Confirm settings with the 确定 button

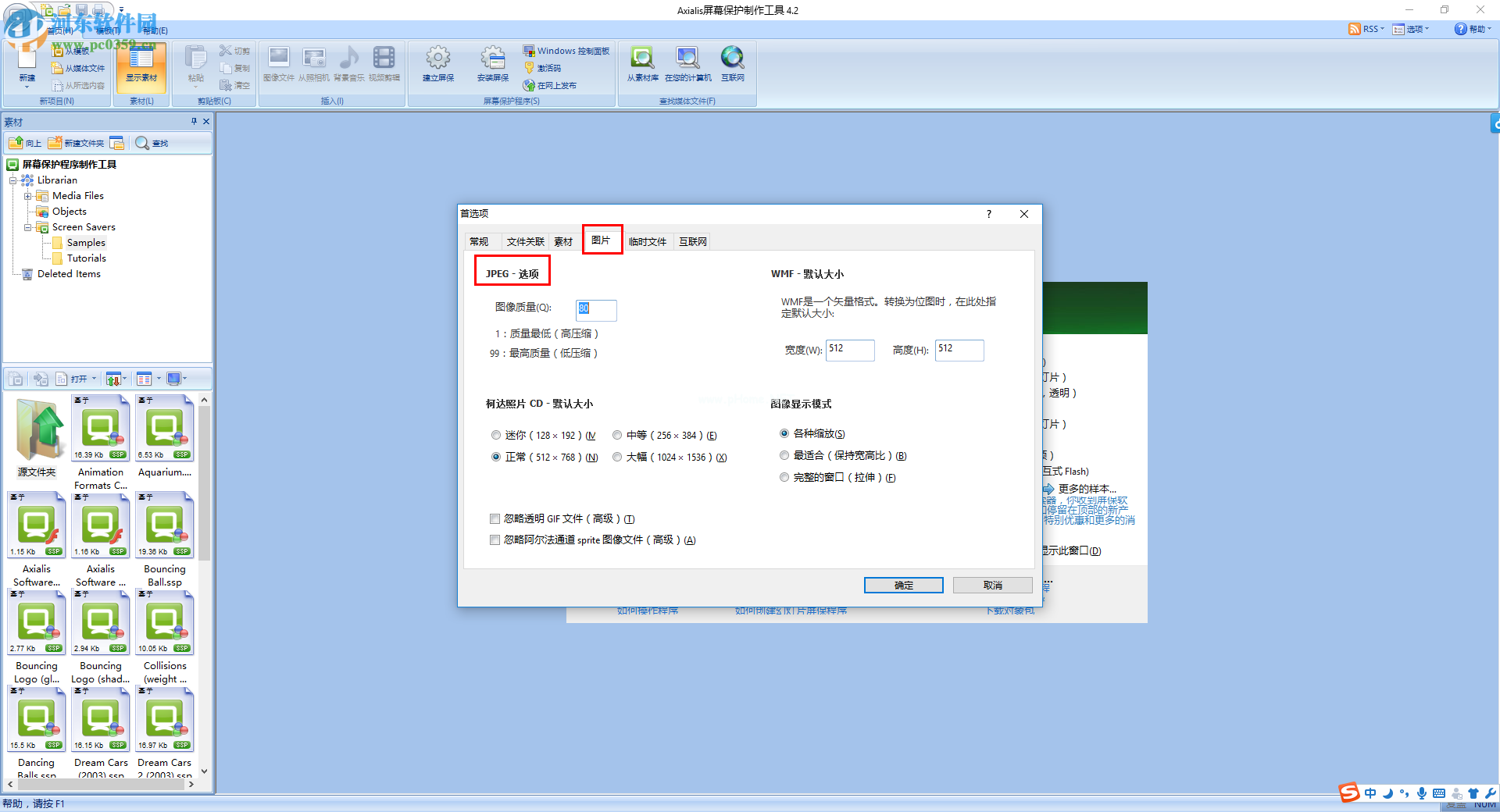(x=903, y=585)
